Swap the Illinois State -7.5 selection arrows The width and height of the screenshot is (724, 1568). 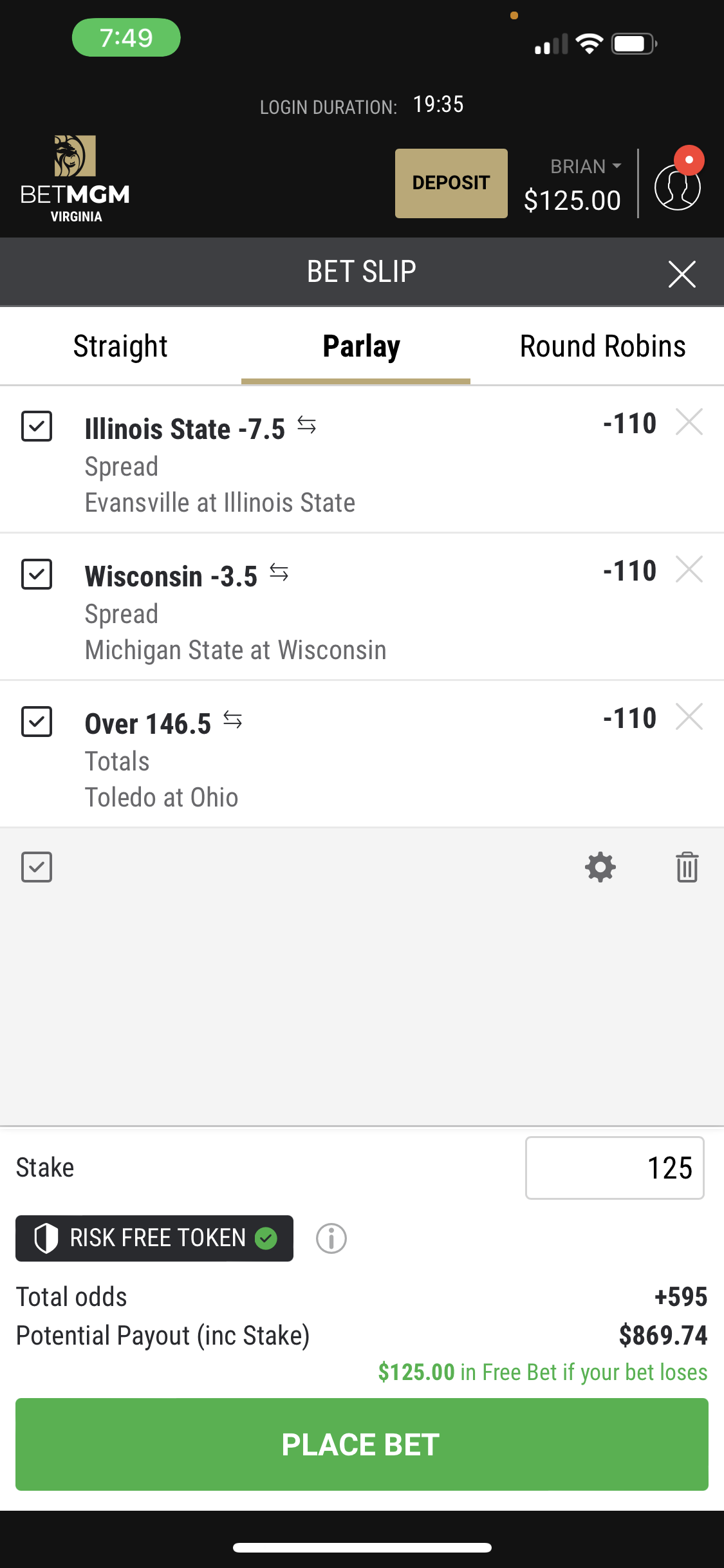pos(307,425)
